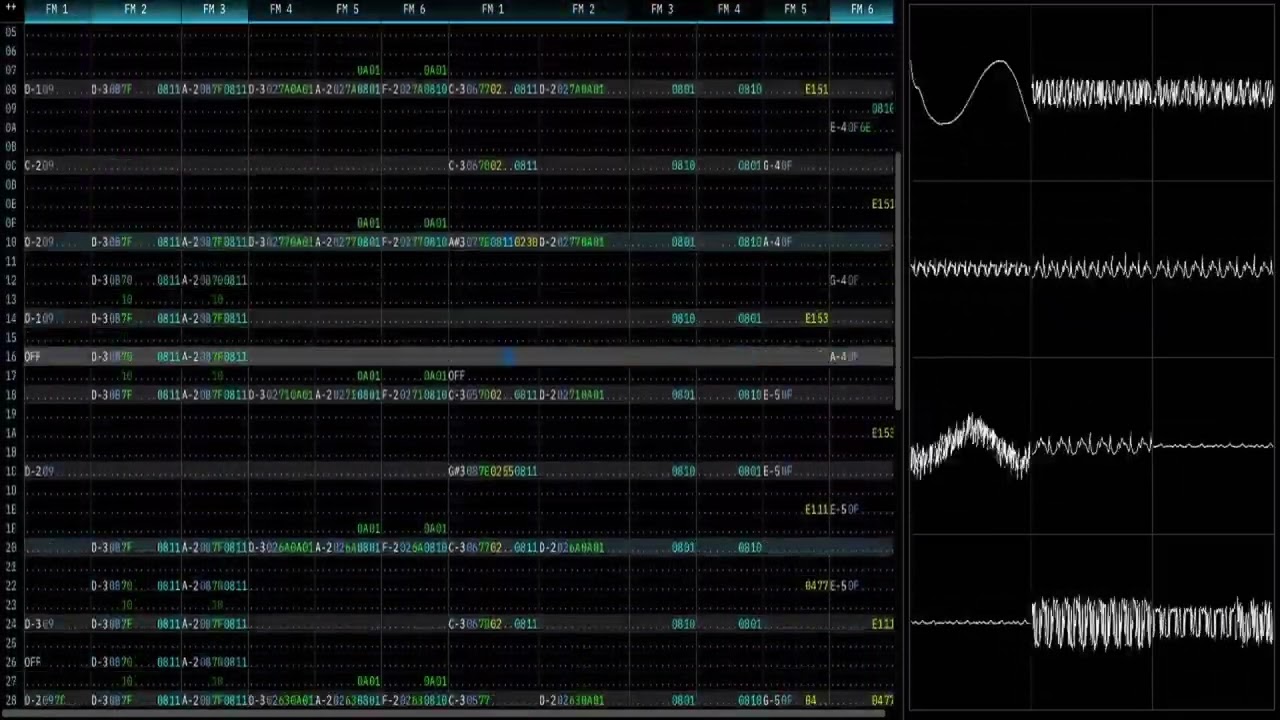Click the E-4 note in row 0A
This screenshot has height=720, width=1280.
point(838,128)
